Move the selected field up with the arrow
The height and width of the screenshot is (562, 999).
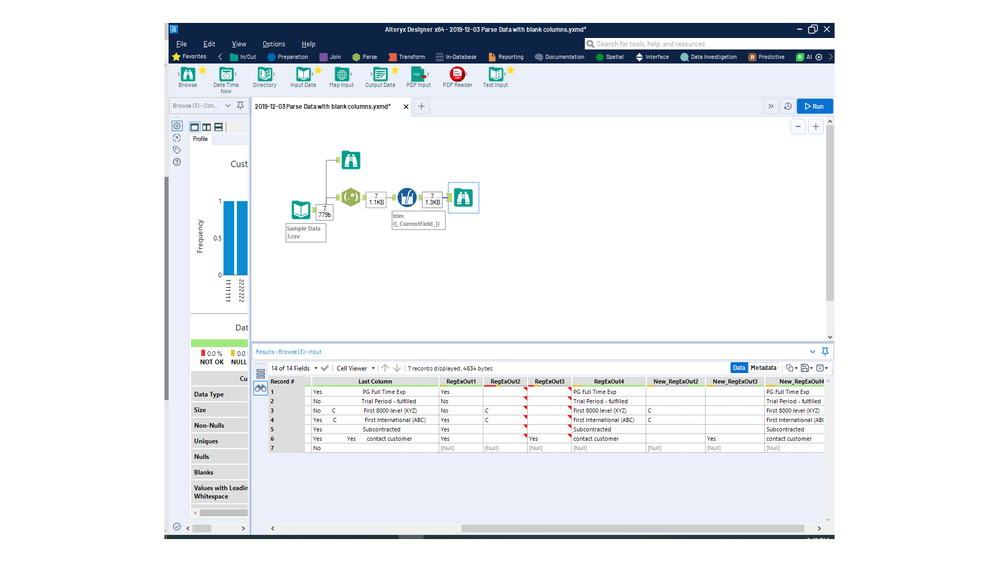pyautogui.click(x=385, y=368)
